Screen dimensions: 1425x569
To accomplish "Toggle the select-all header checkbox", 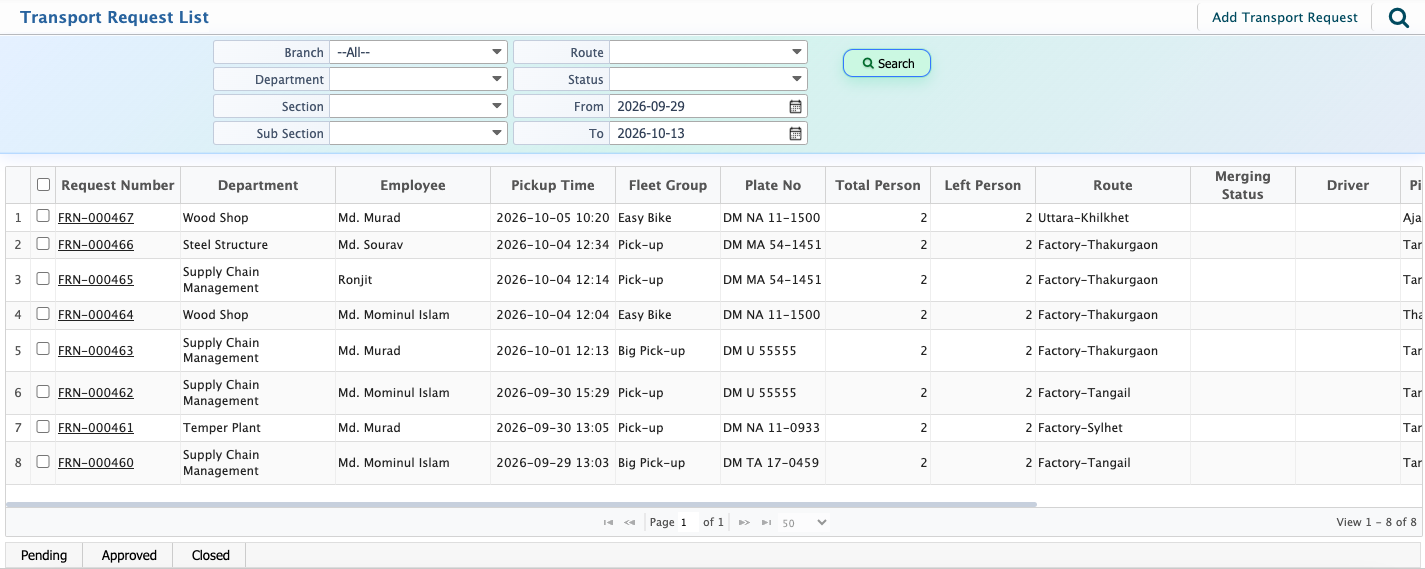I will click(x=43, y=184).
